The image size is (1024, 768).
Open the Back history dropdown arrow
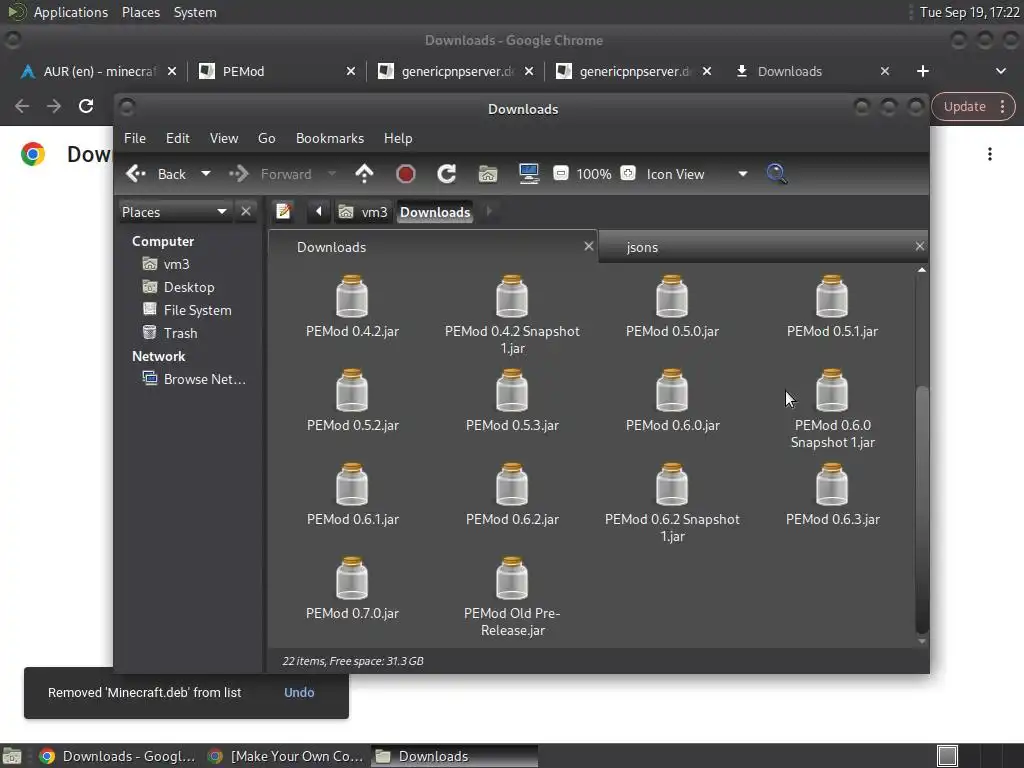pos(206,174)
